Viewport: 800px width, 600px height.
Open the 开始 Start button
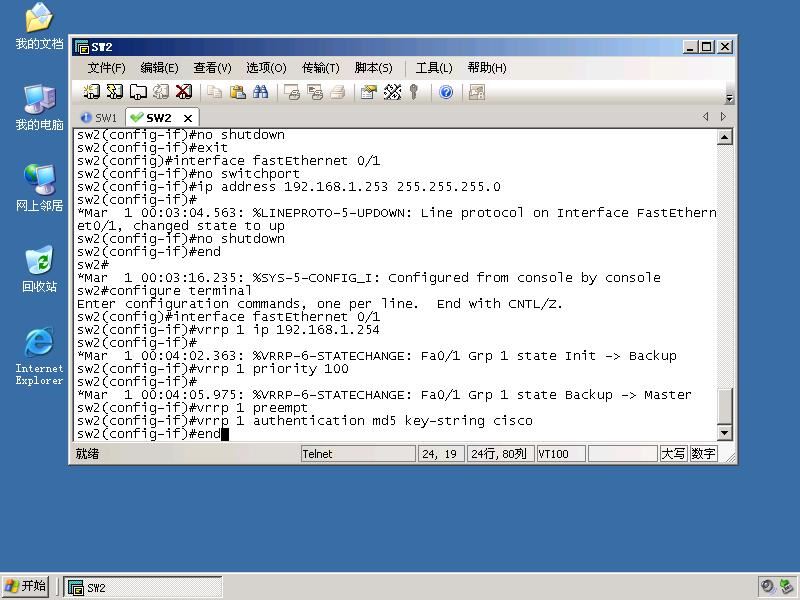point(26,586)
